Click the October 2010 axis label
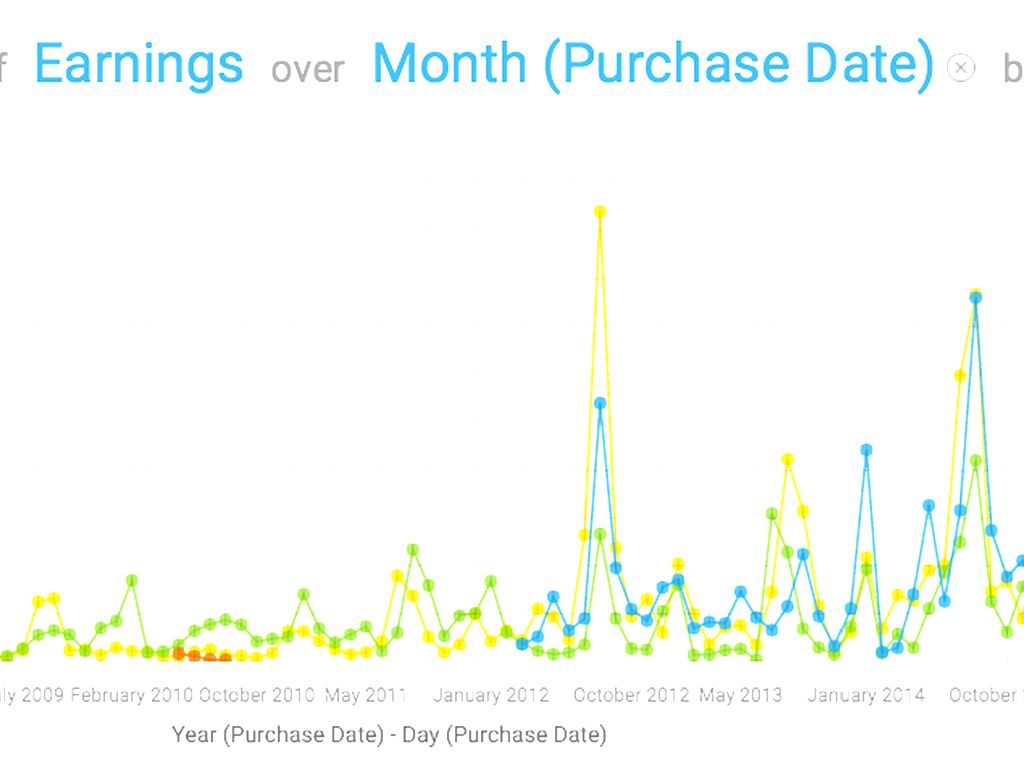Image resolution: width=1024 pixels, height=768 pixels. coord(256,695)
